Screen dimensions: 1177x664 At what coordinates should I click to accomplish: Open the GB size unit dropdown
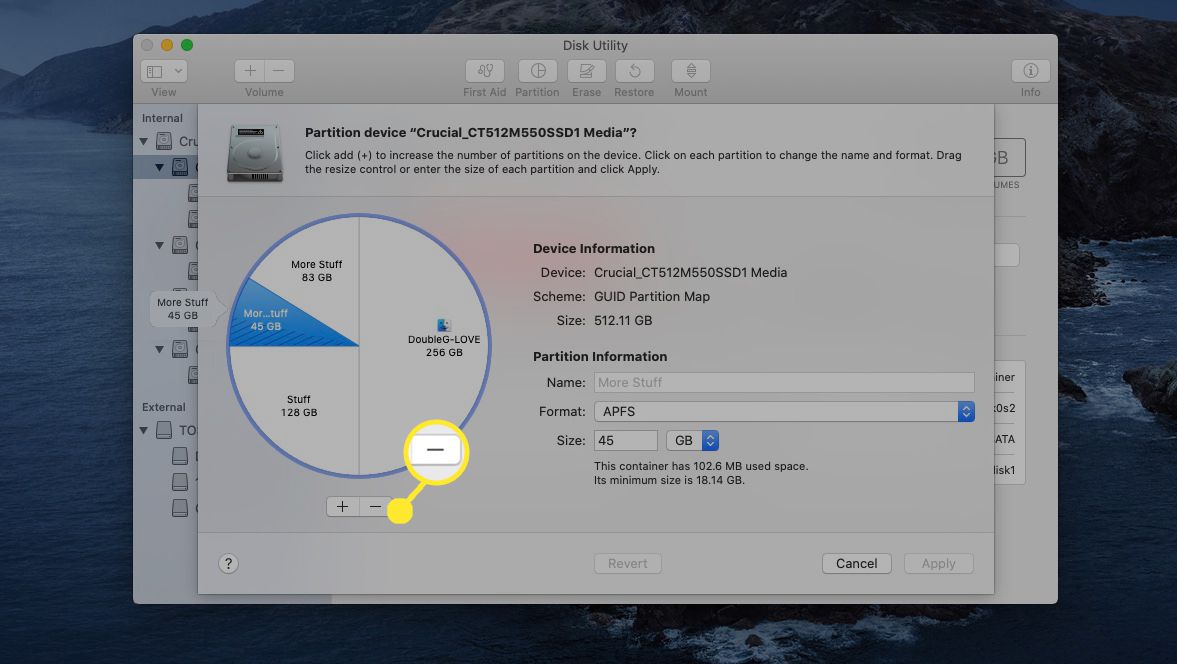point(692,441)
